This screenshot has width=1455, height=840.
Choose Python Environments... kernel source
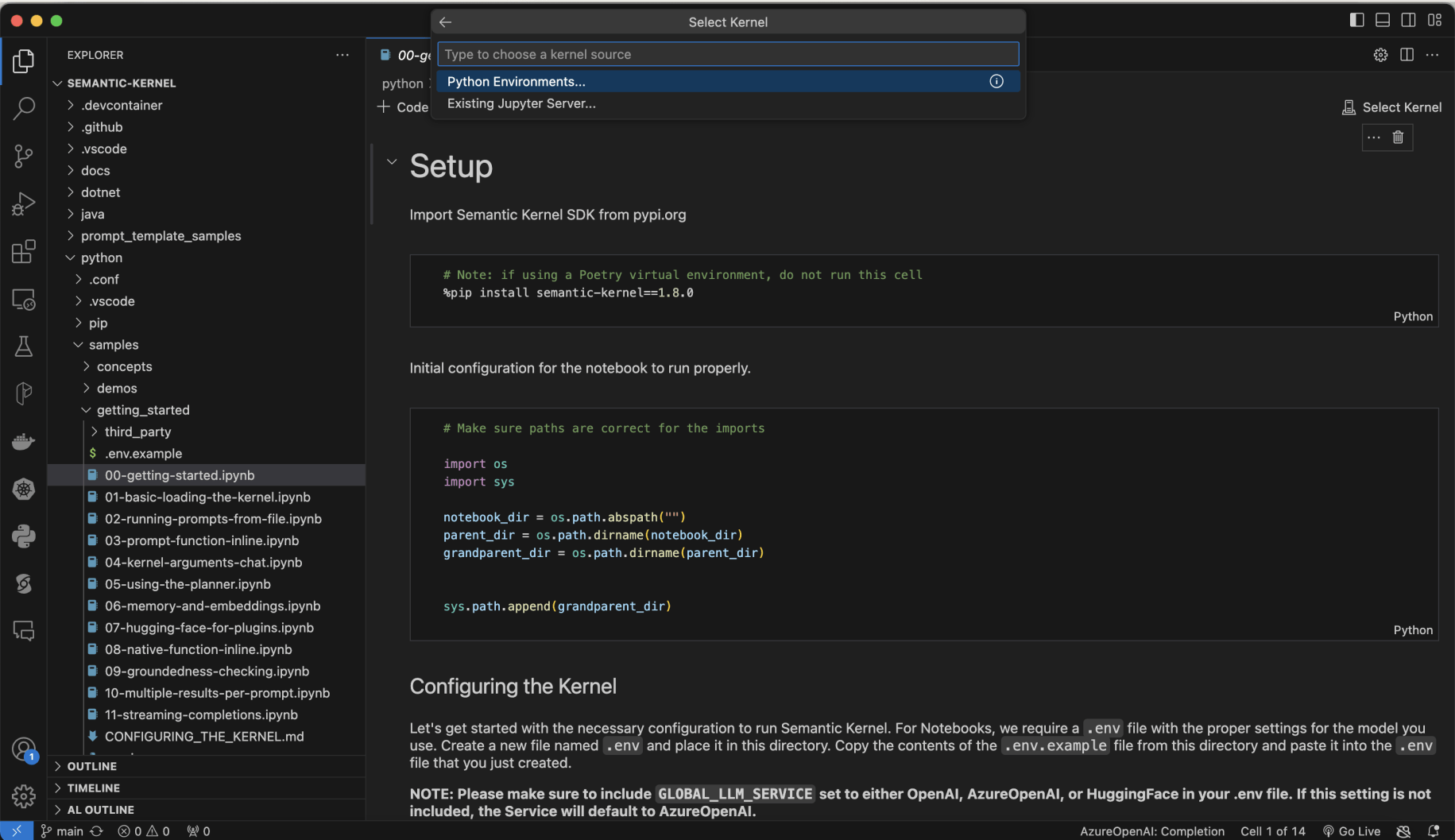click(x=517, y=82)
